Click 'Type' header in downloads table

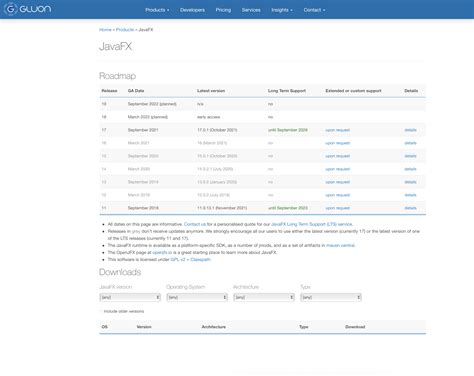(304, 327)
